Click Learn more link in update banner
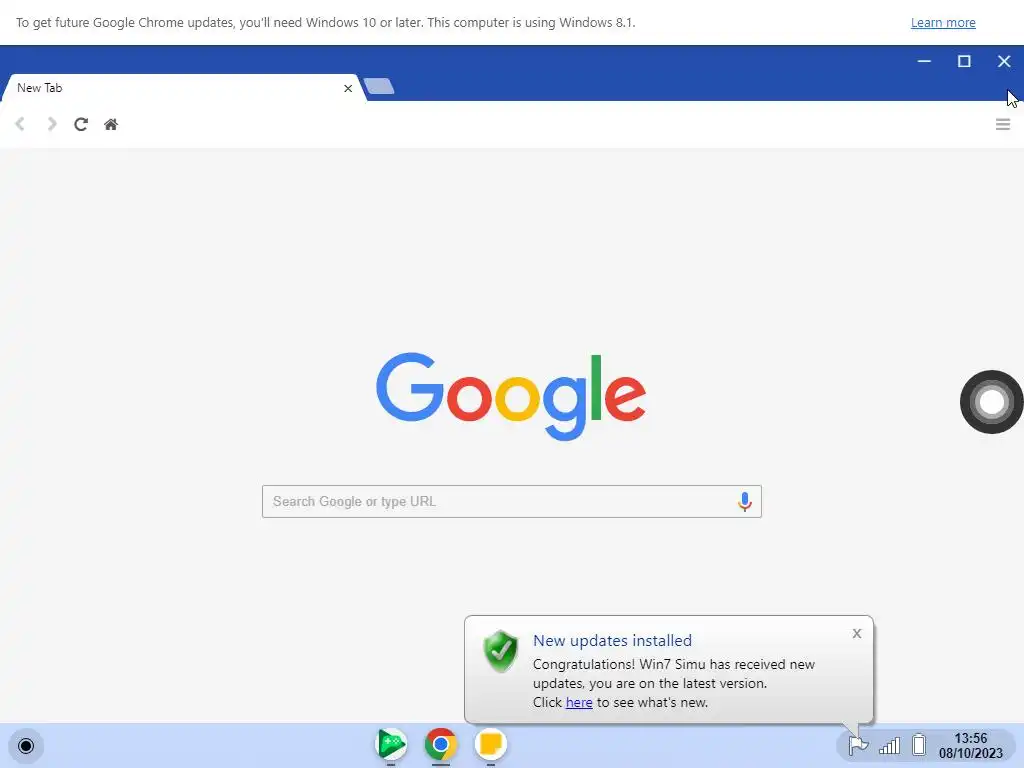The width and height of the screenshot is (1024, 768). [943, 22]
